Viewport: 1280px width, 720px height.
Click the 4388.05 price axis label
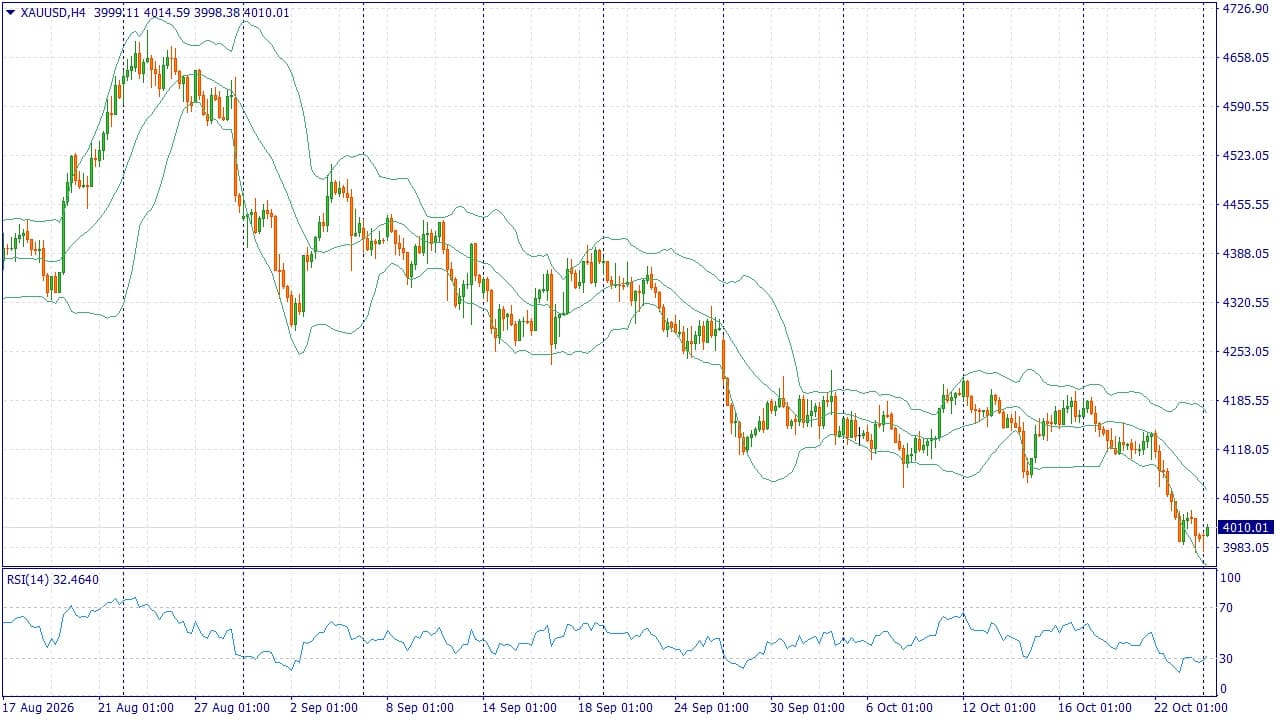(x=1245, y=253)
